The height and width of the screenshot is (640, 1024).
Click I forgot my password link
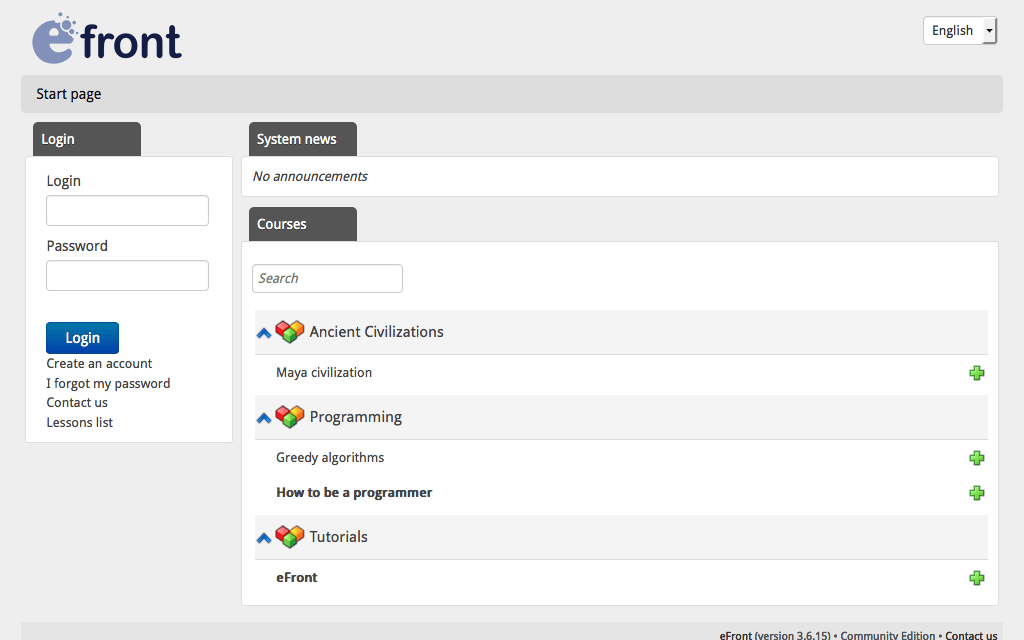point(108,383)
